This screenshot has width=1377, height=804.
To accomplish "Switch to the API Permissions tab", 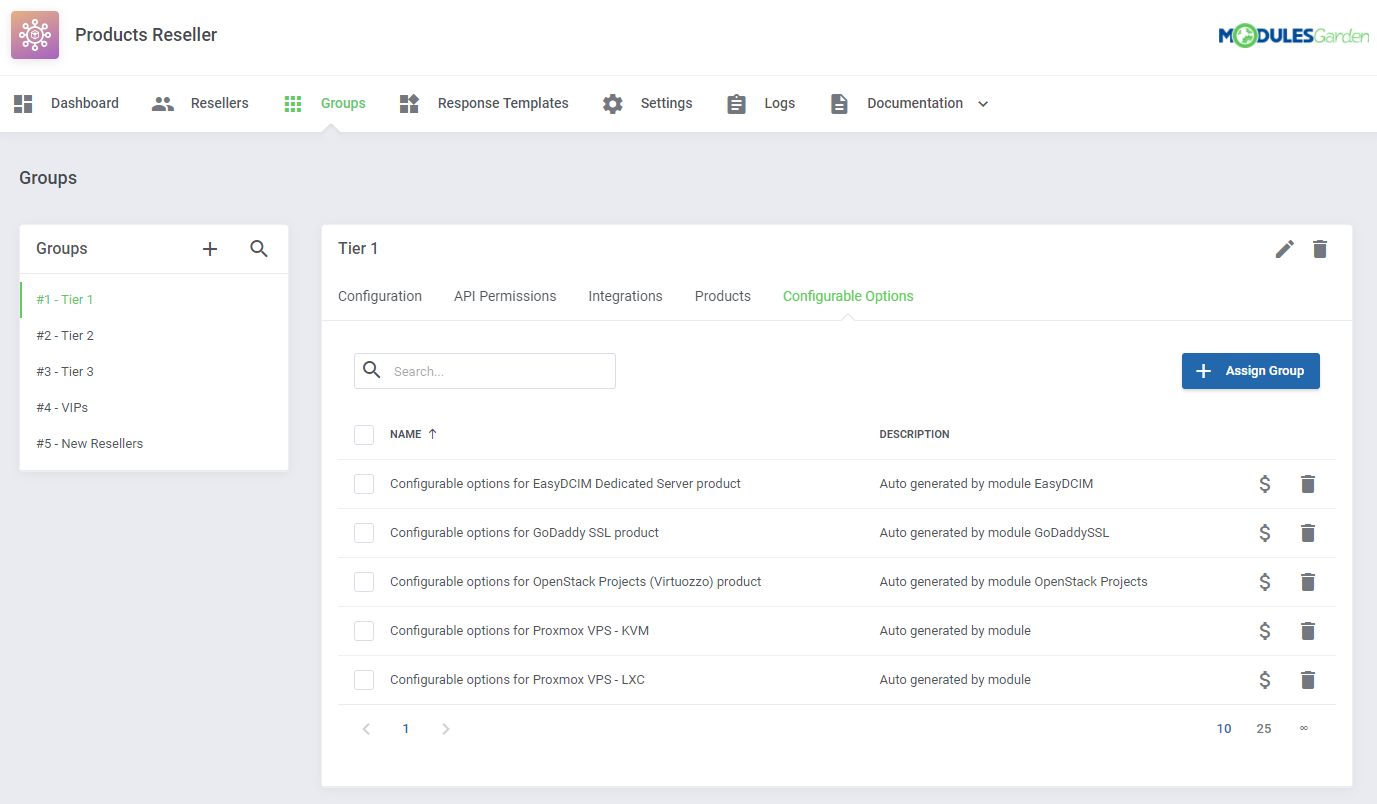I will point(505,296).
